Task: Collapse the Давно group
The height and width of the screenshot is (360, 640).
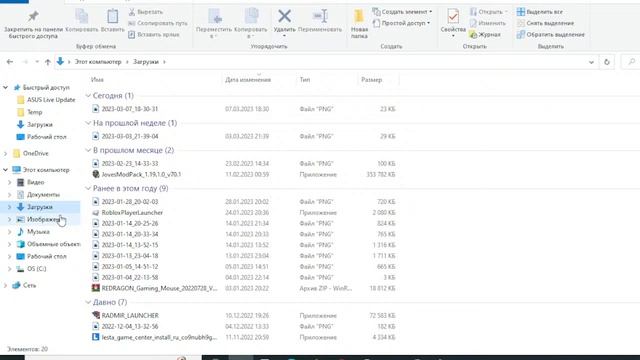Action: tap(88, 302)
